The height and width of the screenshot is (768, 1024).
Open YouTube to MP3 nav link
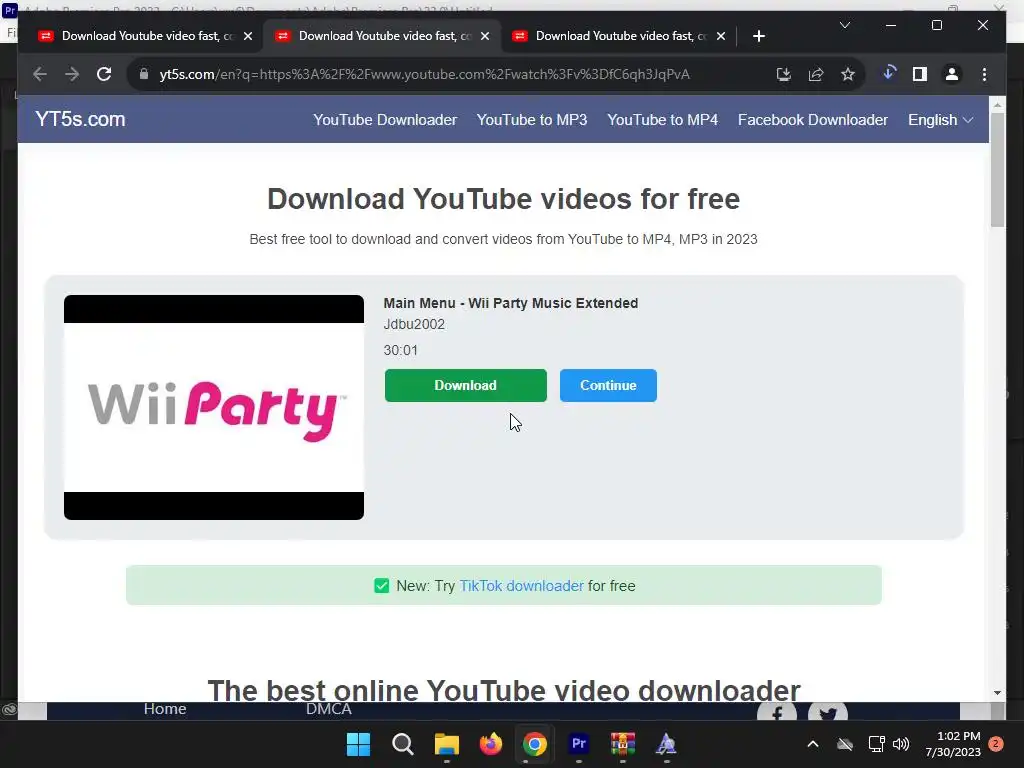[532, 120]
